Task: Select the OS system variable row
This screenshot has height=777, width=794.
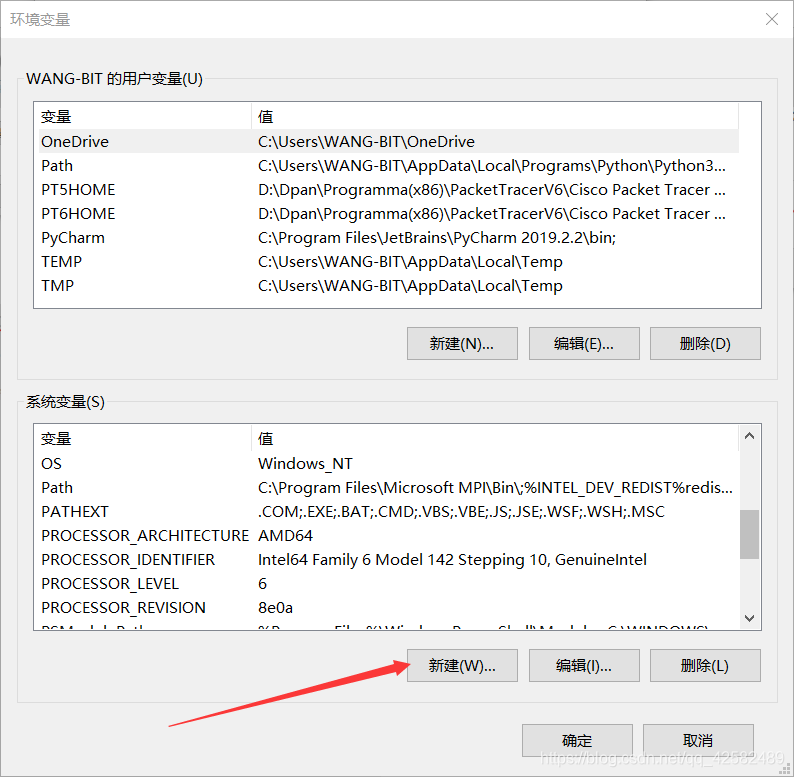Action: [x=388, y=463]
